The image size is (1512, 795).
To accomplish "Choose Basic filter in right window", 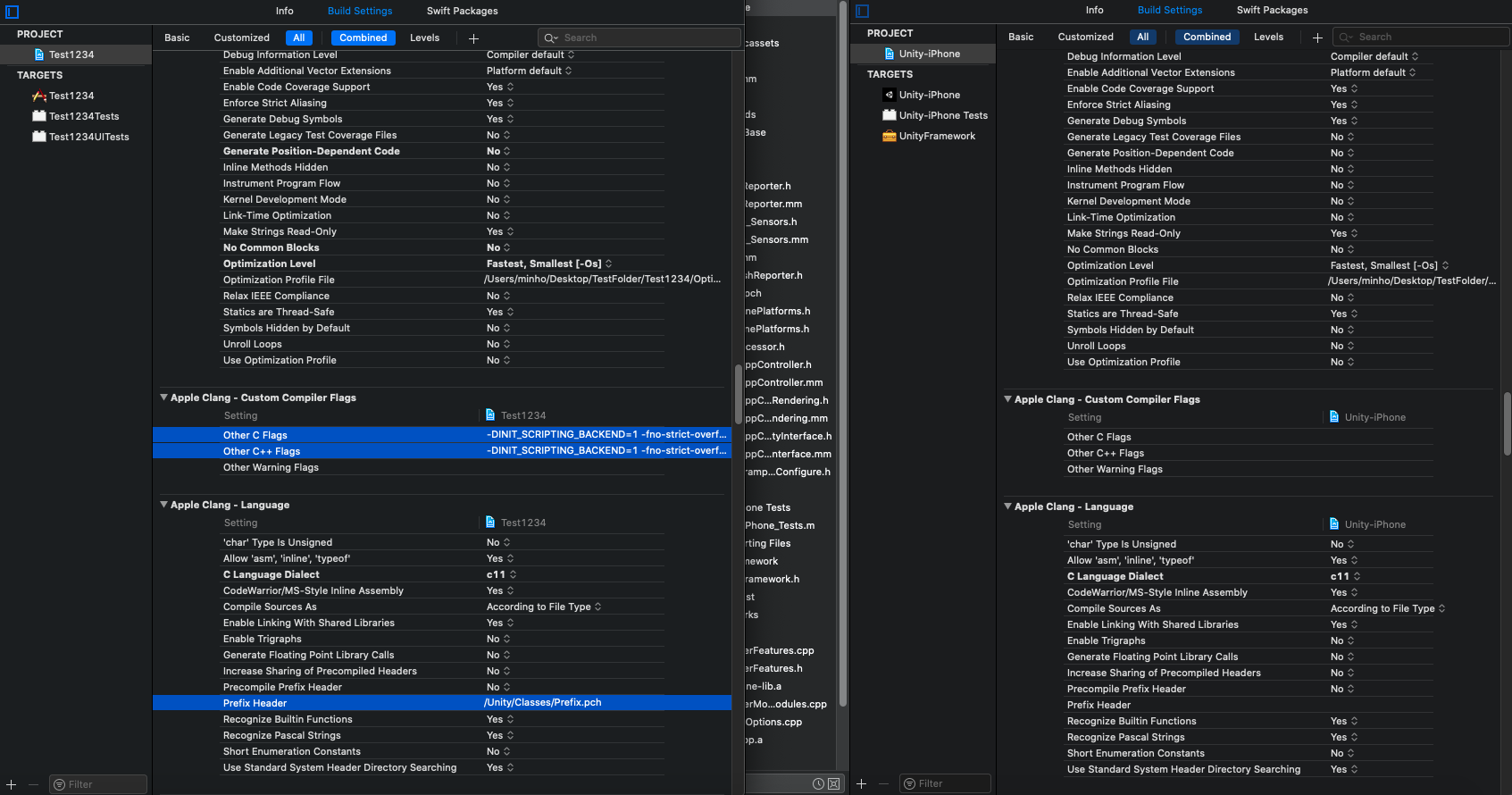I will pos(1021,37).
